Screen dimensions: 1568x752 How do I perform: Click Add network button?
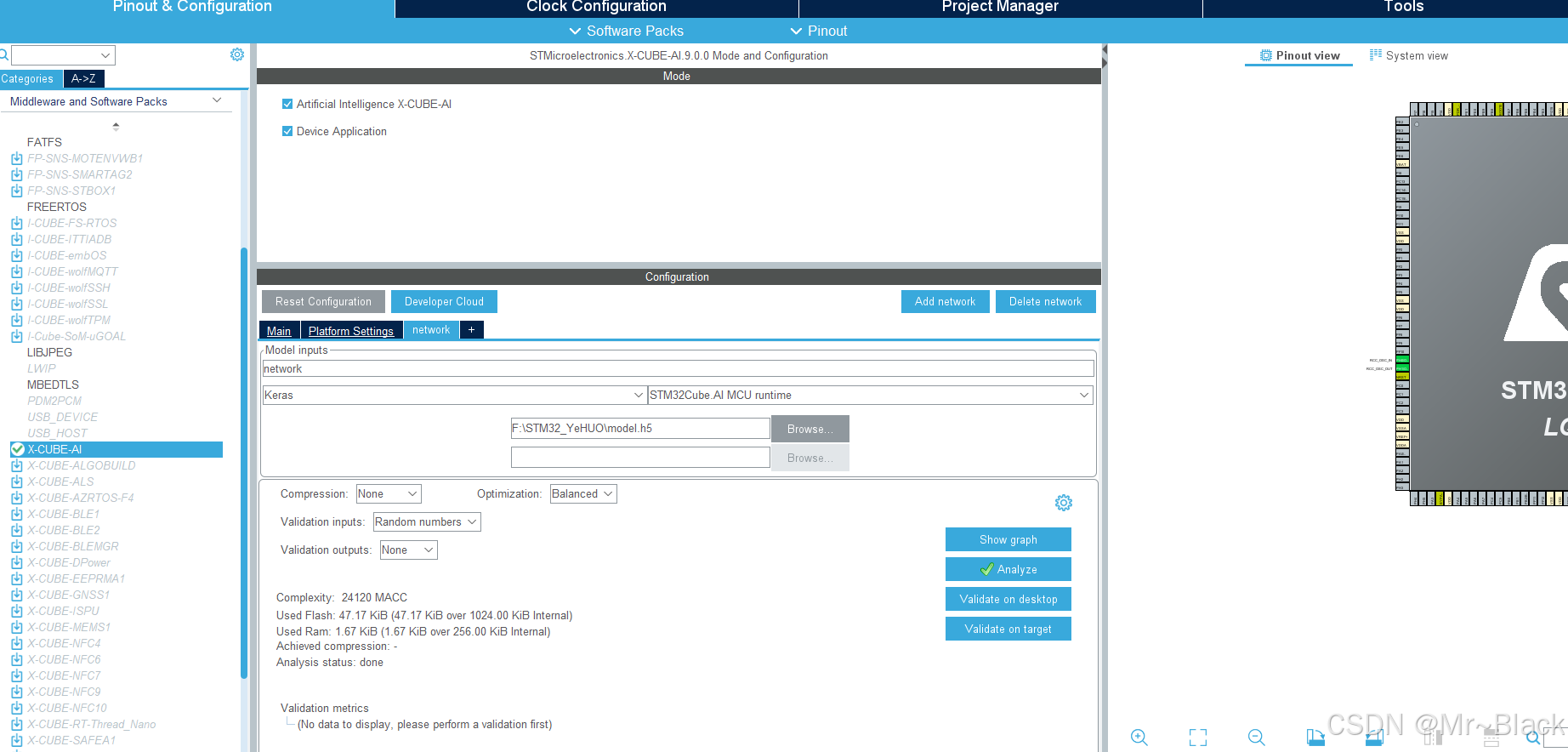945,301
